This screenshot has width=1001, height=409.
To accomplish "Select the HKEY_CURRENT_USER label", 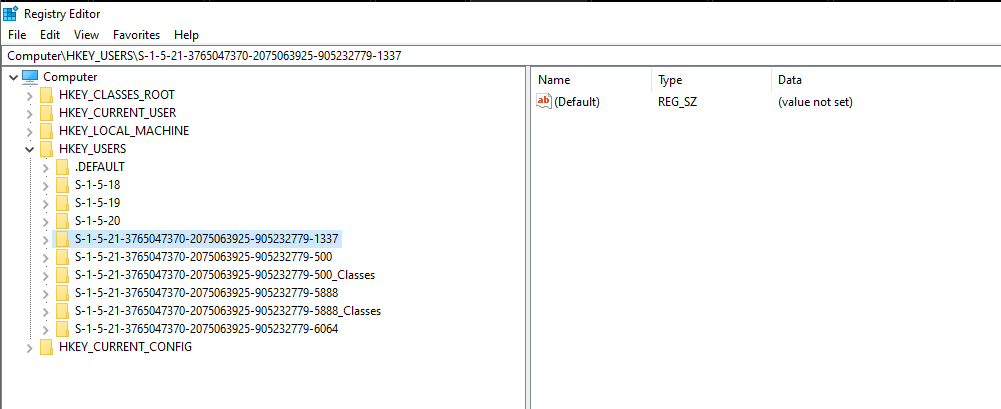I will 117,113.
